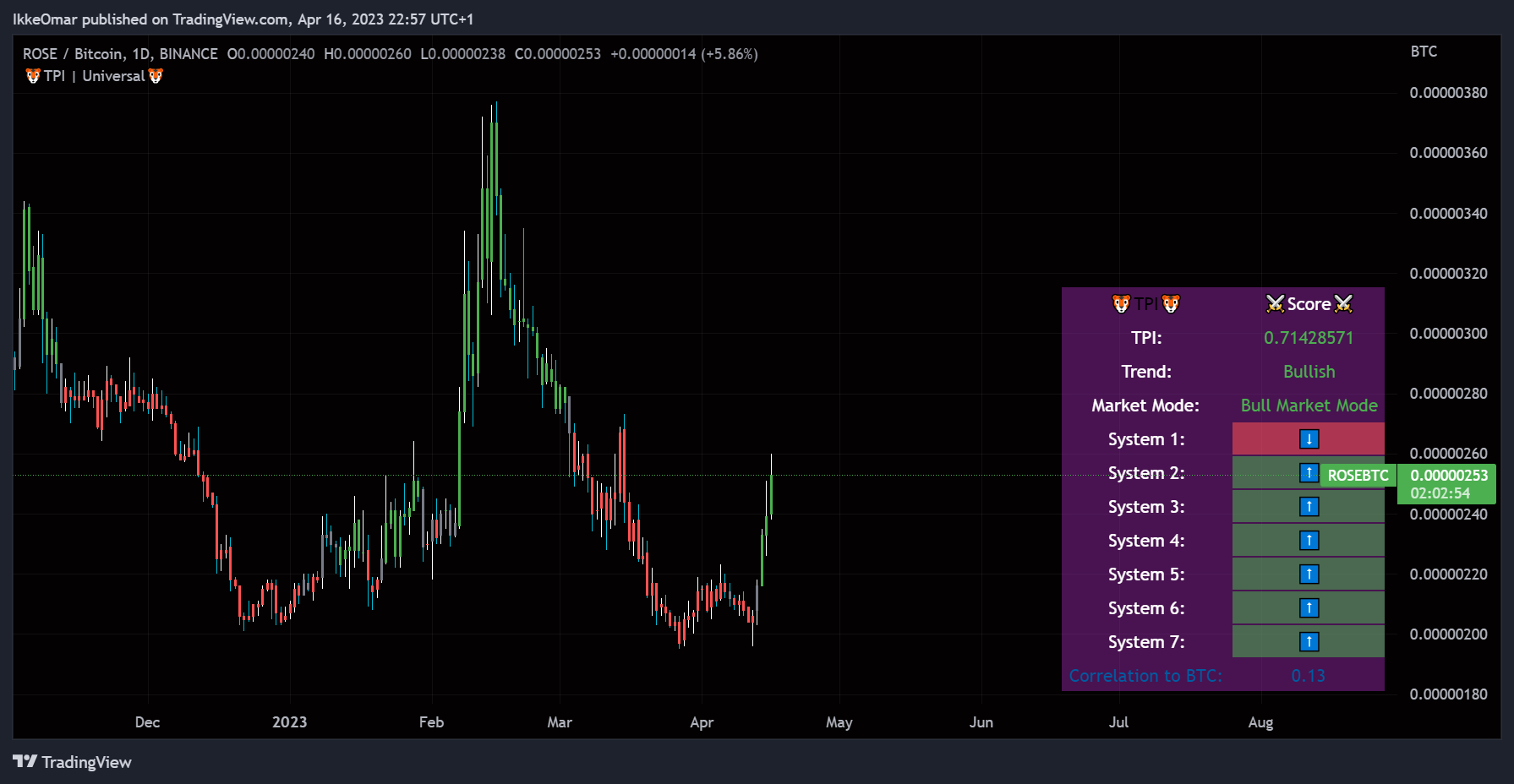Click the System 4 up arrow icon
Image resolution: width=1514 pixels, height=784 pixels.
tap(1309, 540)
